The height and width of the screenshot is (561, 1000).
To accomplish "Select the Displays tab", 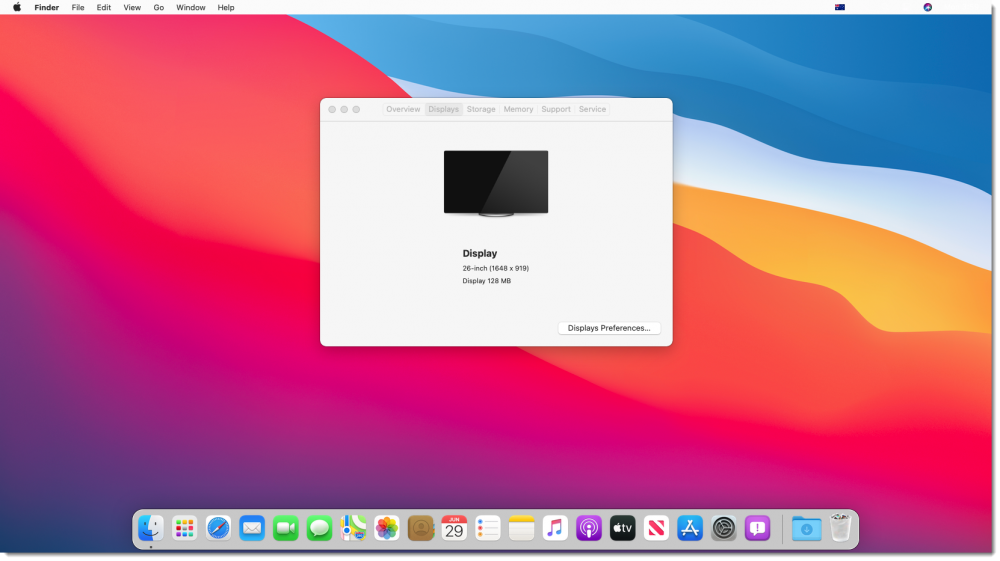I will coord(443,110).
